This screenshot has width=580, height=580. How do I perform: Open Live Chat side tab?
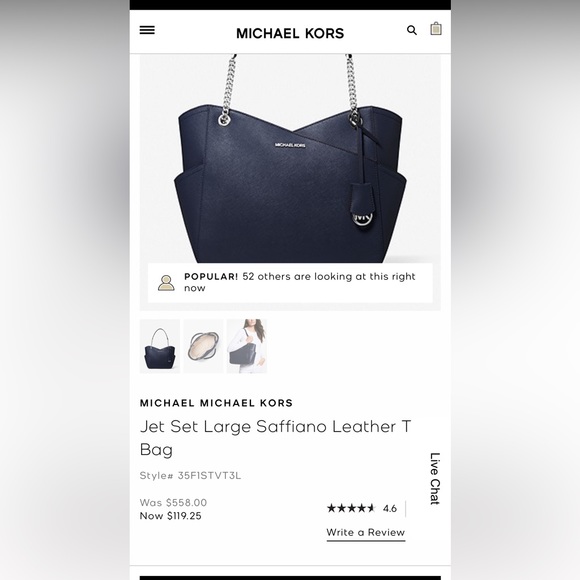(x=435, y=478)
